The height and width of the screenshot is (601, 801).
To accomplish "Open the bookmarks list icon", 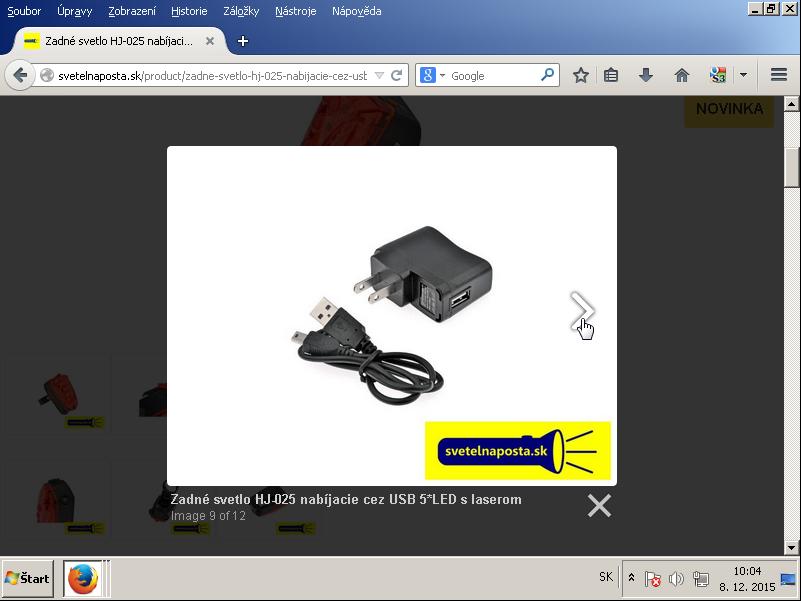I will pyautogui.click(x=611, y=76).
